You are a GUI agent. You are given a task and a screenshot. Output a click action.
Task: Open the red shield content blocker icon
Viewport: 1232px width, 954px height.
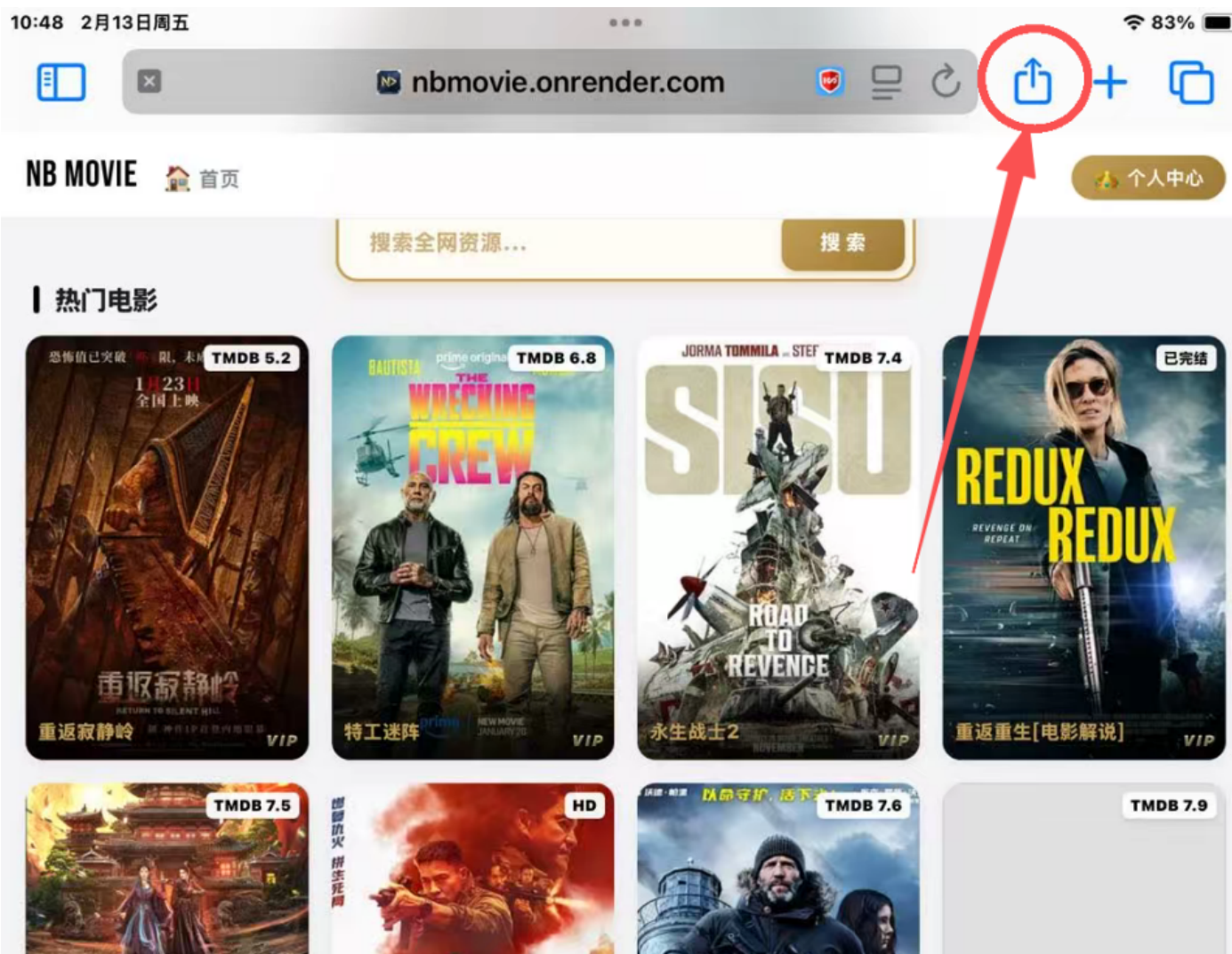[830, 82]
